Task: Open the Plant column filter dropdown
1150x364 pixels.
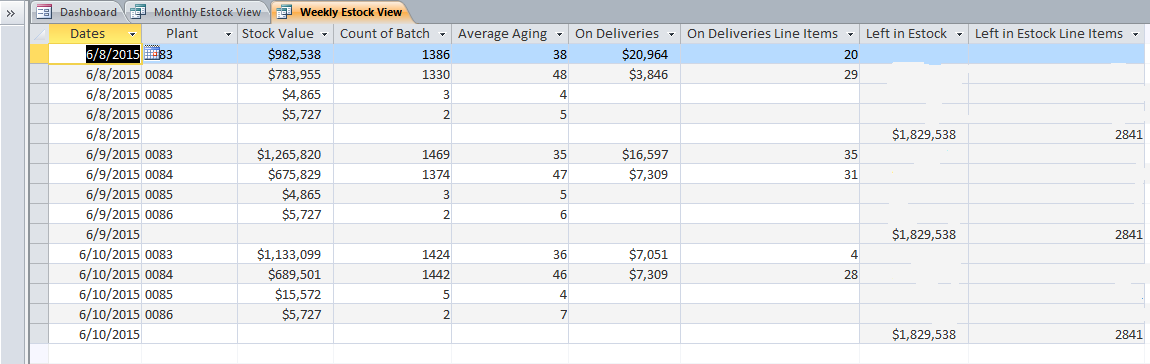Action: [228, 34]
